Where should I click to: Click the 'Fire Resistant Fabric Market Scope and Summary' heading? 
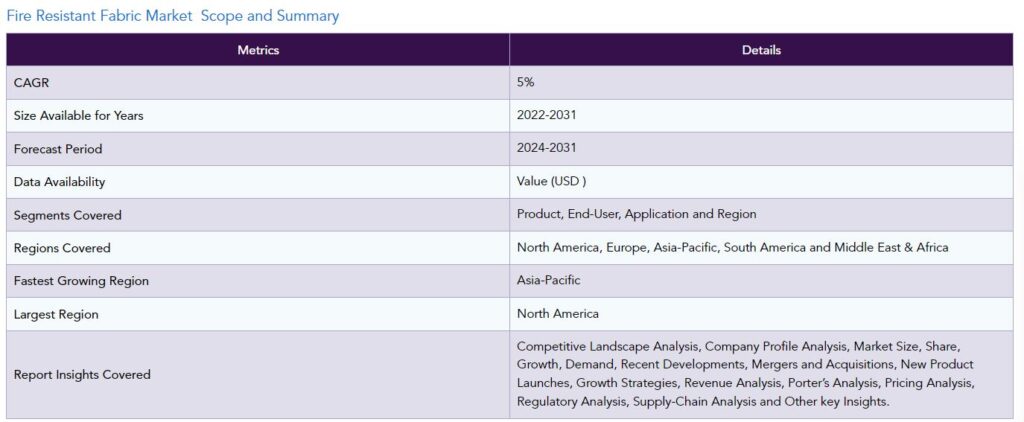pyautogui.click(x=172, y=16)
